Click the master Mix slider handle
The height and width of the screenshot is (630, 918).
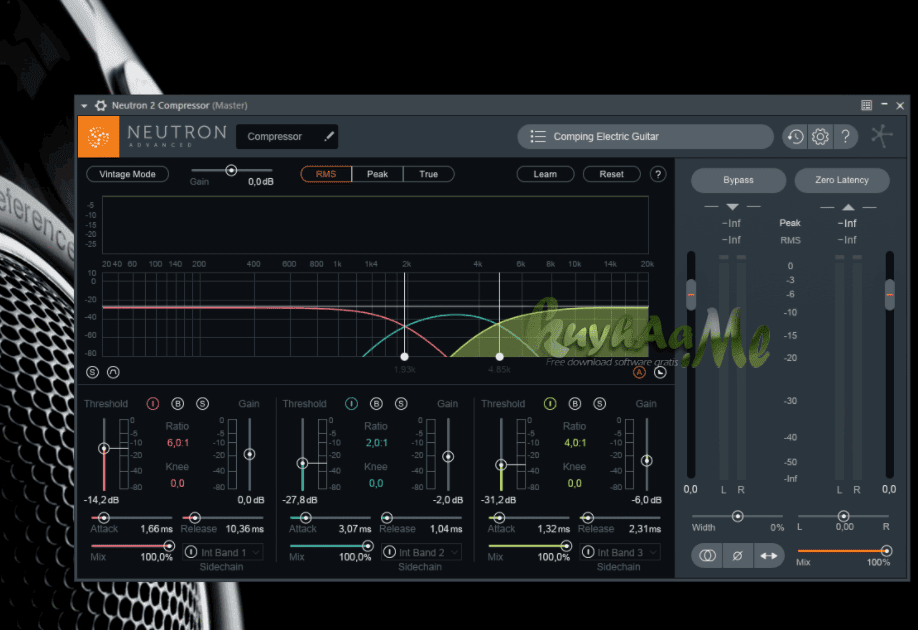coord(886,550)
